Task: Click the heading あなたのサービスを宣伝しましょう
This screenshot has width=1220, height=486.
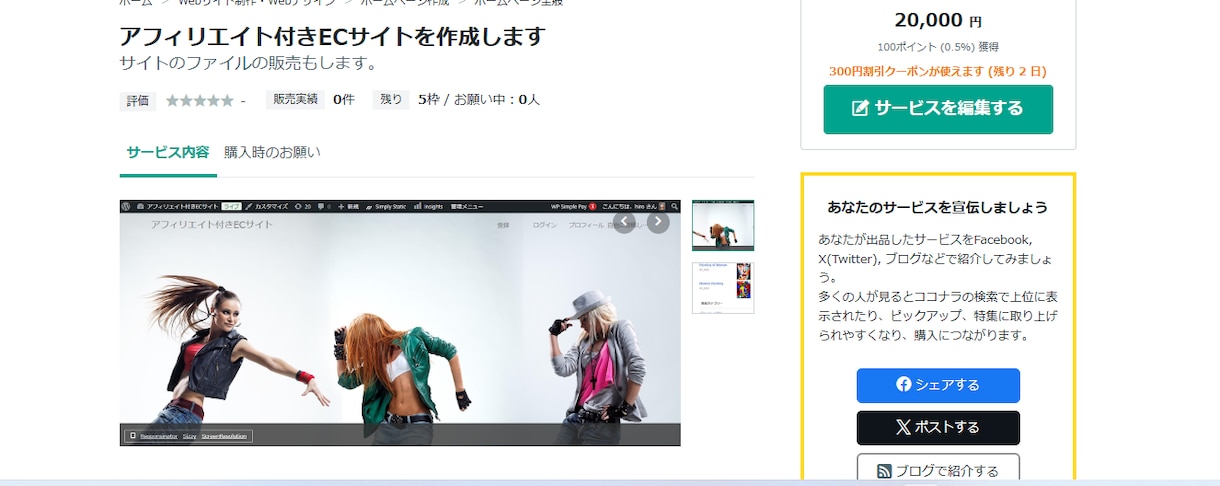Action: (x=938, y=207)
